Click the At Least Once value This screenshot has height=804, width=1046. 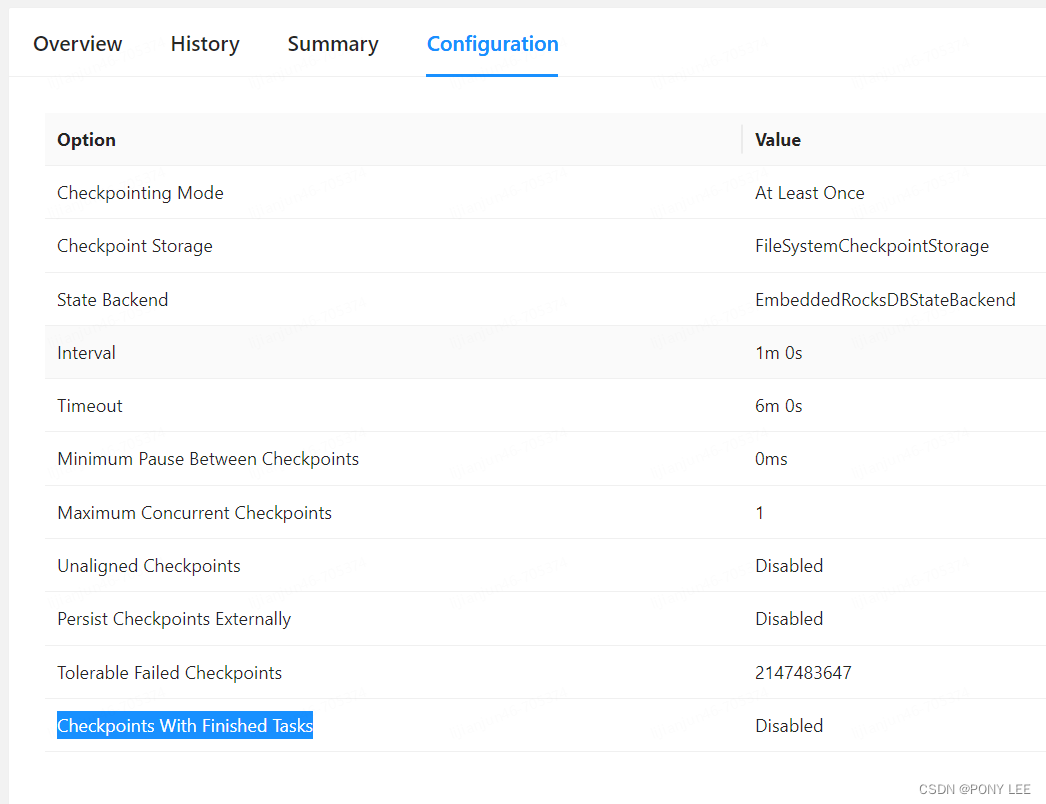point(810,193)
